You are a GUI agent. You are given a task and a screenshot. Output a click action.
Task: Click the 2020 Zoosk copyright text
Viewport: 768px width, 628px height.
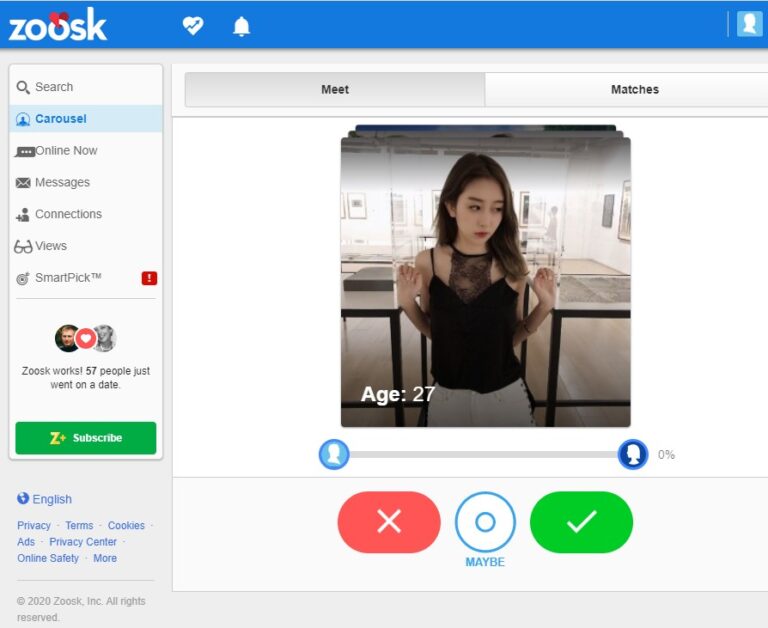(81, 609)
